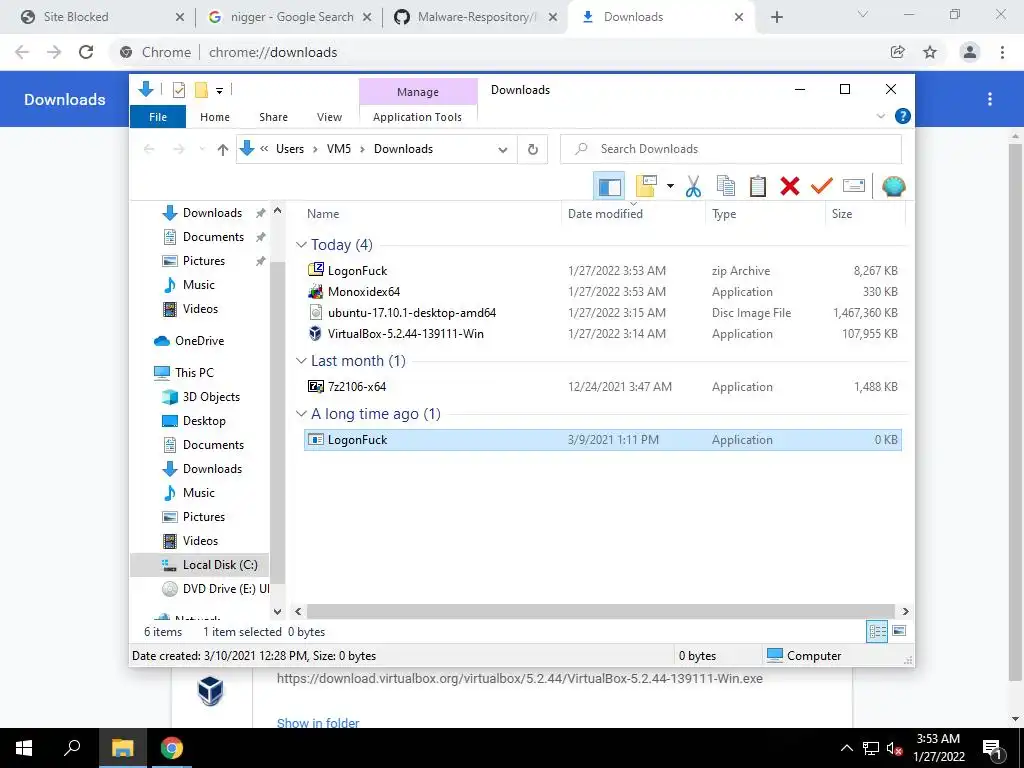Click the scissors Cut icon
The height and width of the screenshot is (768, 1024).
coord(693,187)
